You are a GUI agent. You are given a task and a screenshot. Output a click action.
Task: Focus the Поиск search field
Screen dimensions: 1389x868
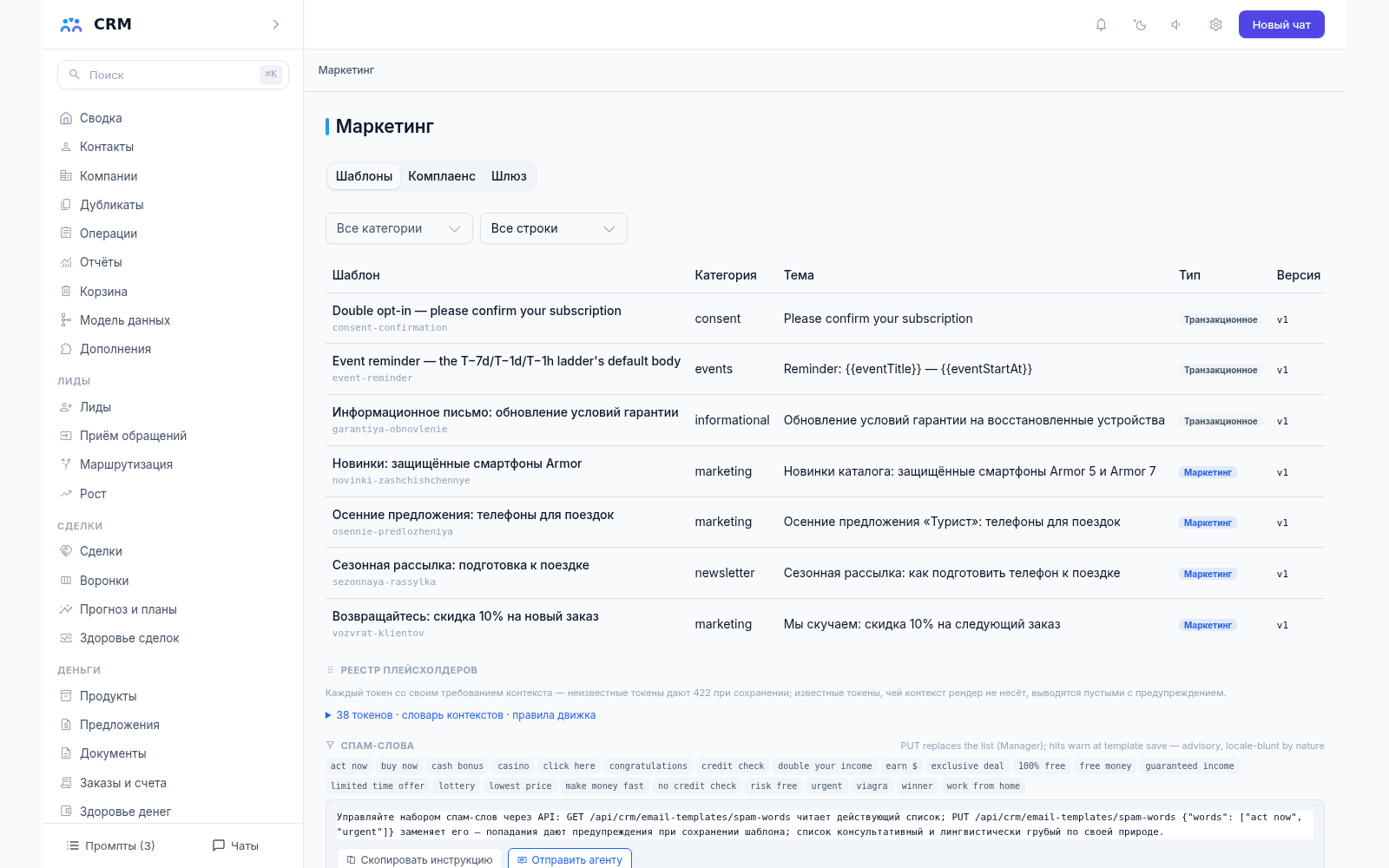point(173,75)
